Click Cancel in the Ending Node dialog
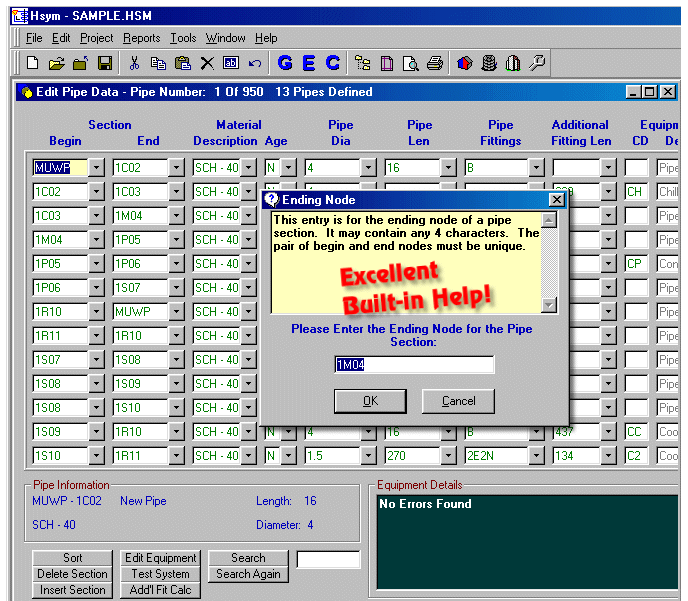This screenshot has height=601, width=688. (459, 401)
